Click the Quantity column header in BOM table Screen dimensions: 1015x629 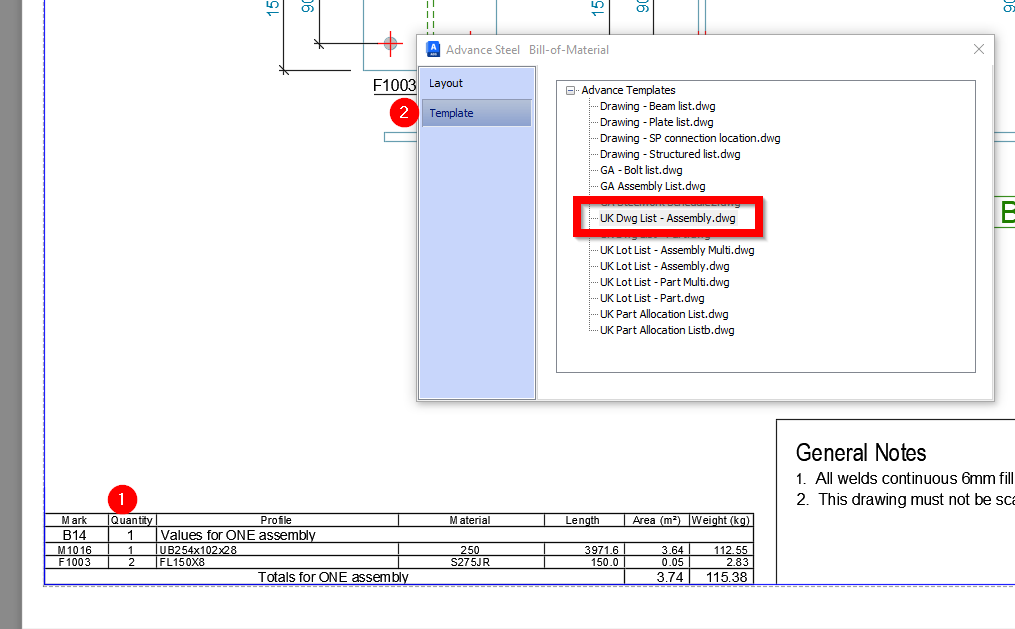(x=131, y=520)
